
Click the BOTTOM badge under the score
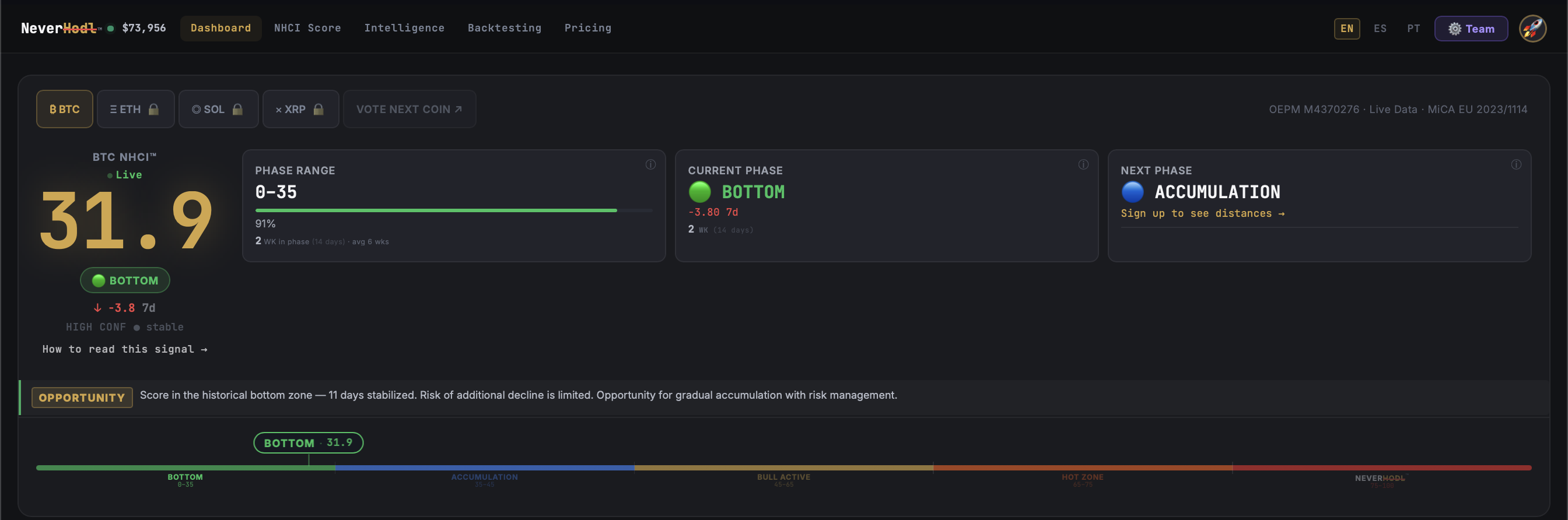coord(125,280)
